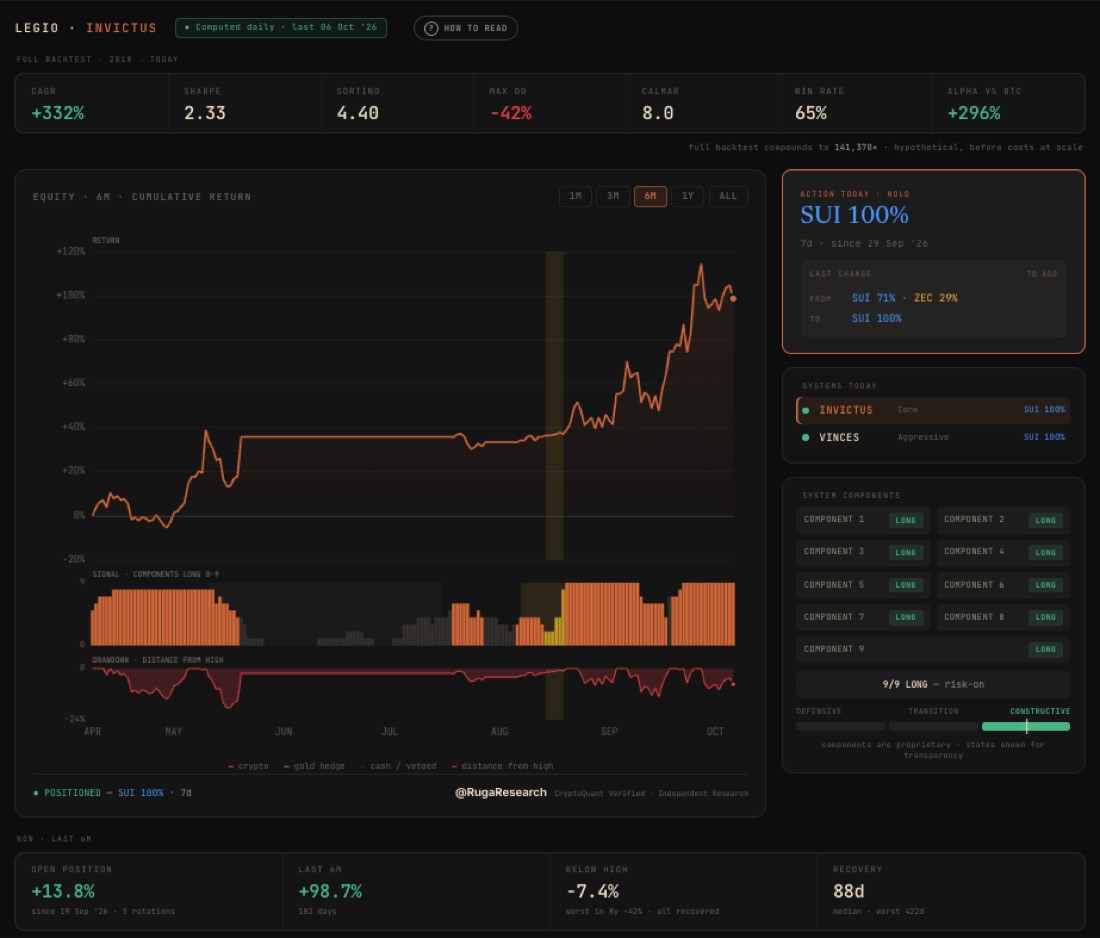Click the SUI 100% action headline
1100x938 pixels.
point(854,215)
